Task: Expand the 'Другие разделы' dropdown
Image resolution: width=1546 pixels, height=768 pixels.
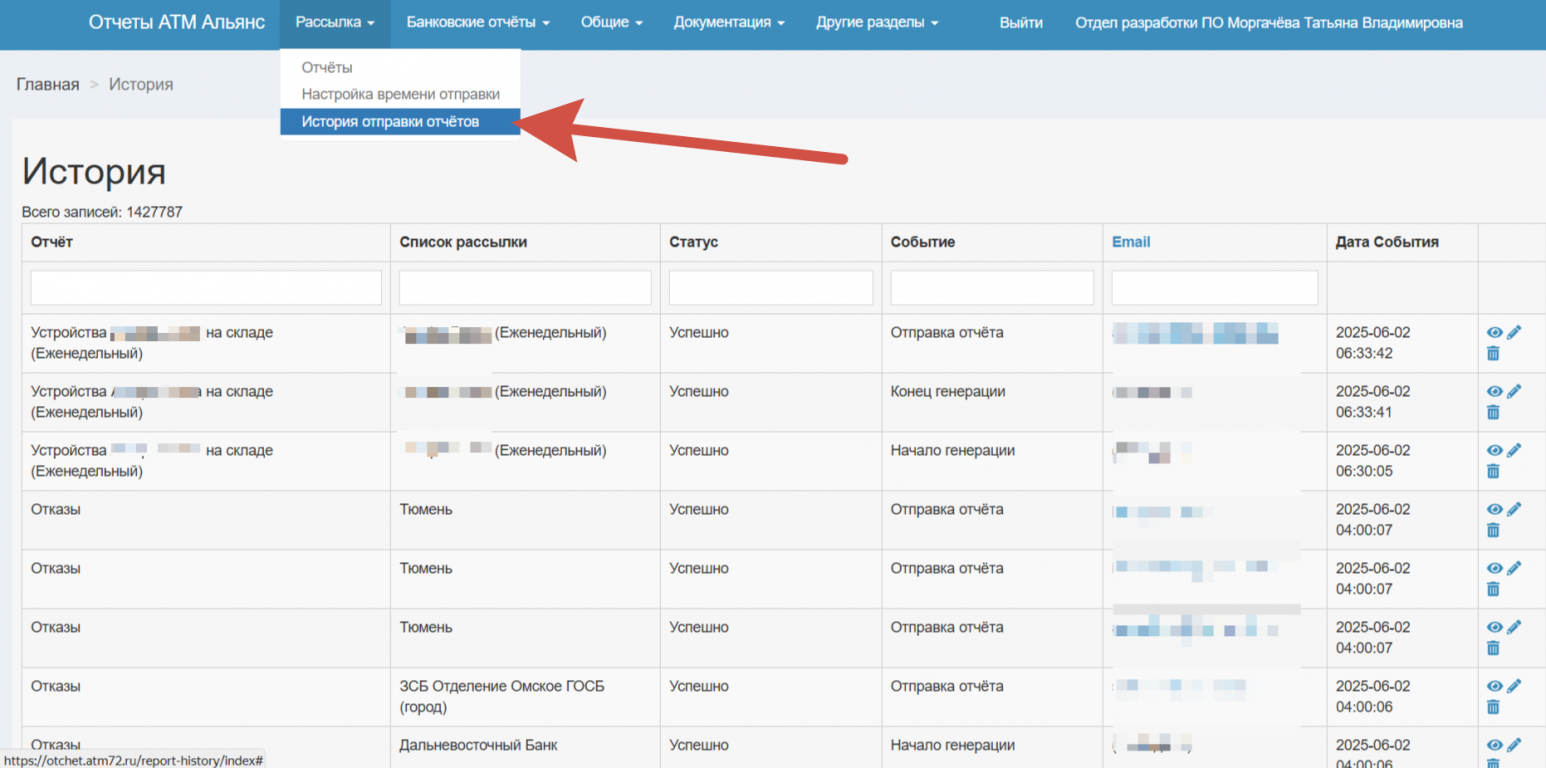Action: click(876, 23)
